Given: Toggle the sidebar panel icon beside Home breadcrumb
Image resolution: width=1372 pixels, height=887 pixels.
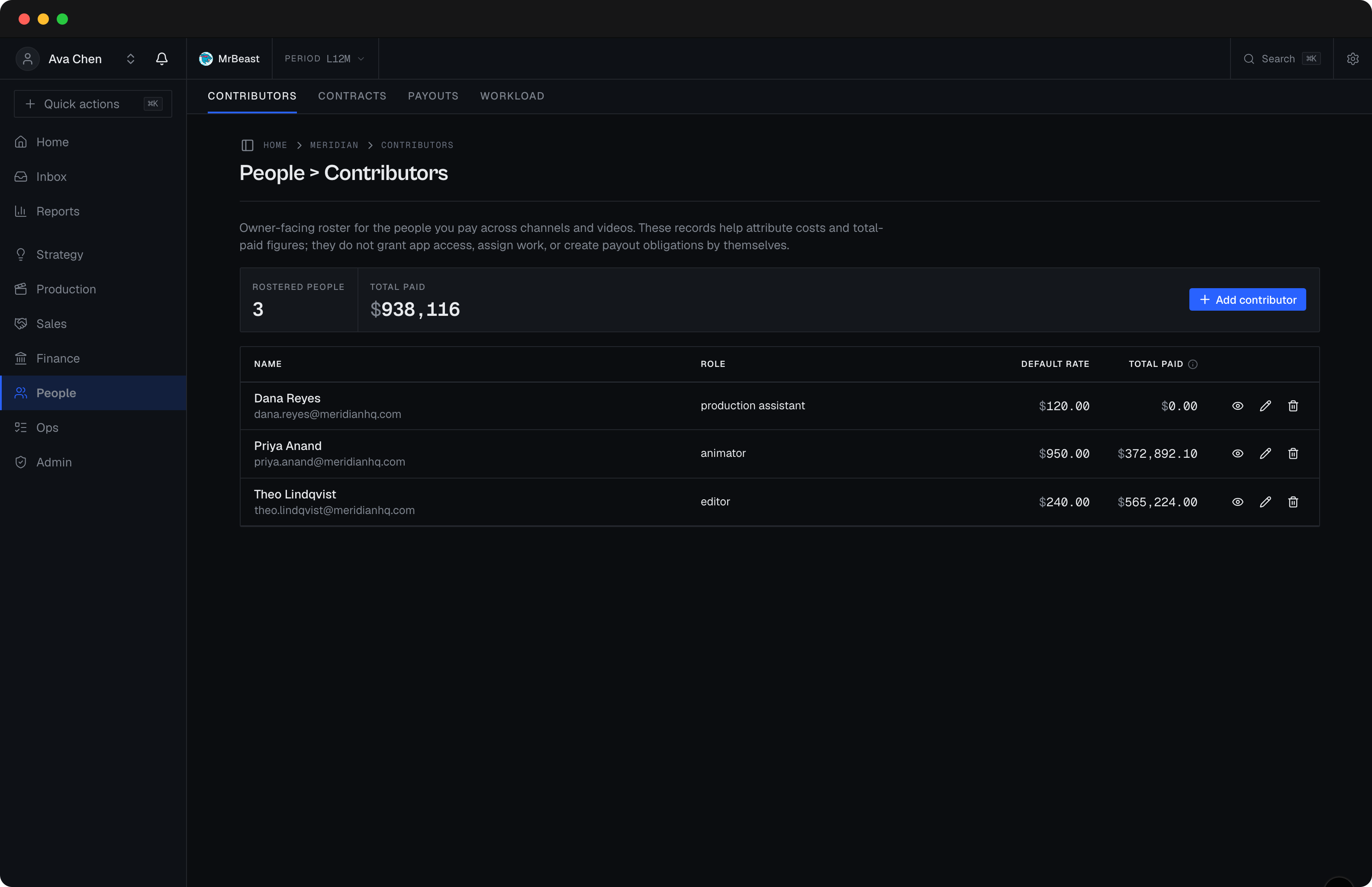Looking at the screenshot, I should tap(248, 145).
